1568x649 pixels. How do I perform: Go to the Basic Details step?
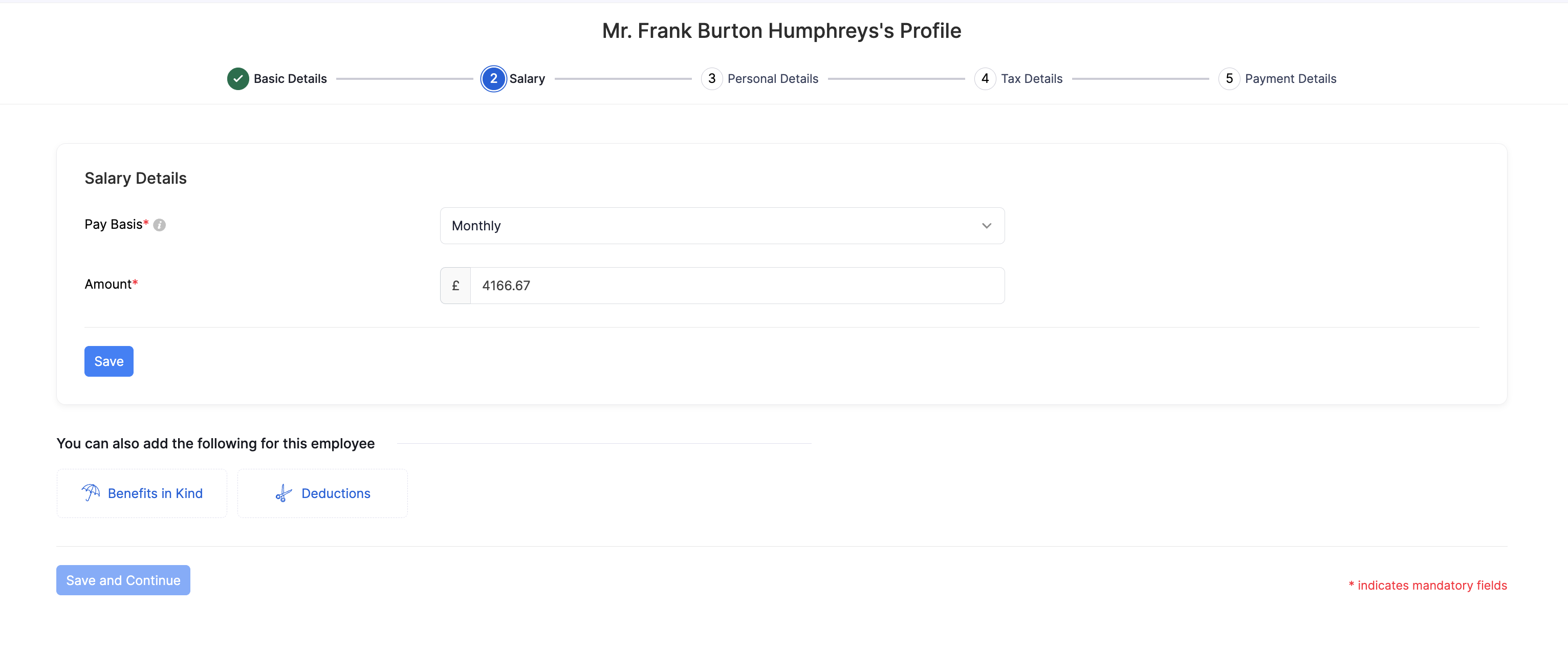coord(290,78)
